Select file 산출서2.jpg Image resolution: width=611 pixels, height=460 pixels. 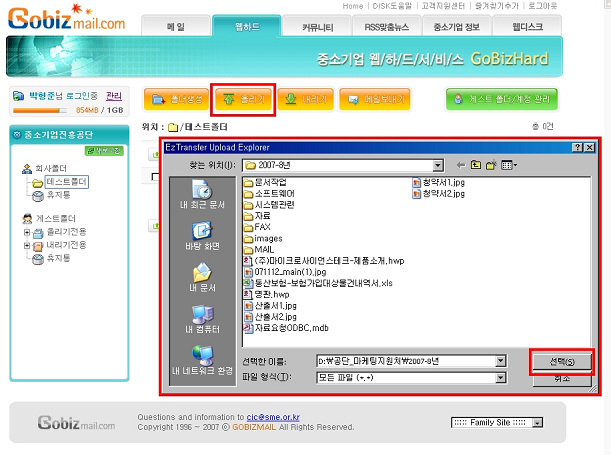[x=270, y=317]
